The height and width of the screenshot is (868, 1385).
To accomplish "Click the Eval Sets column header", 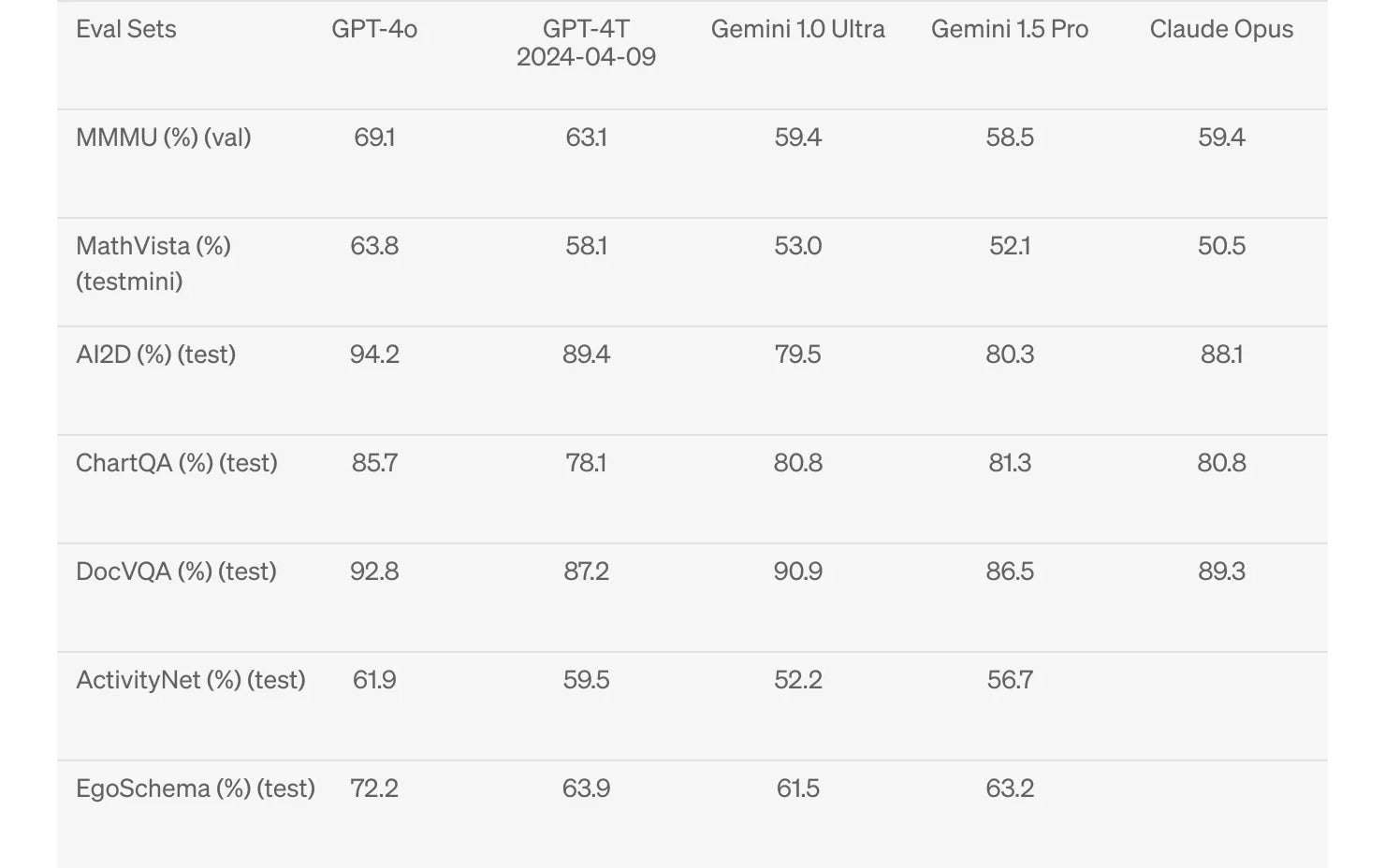I will (x=125, y=29).
